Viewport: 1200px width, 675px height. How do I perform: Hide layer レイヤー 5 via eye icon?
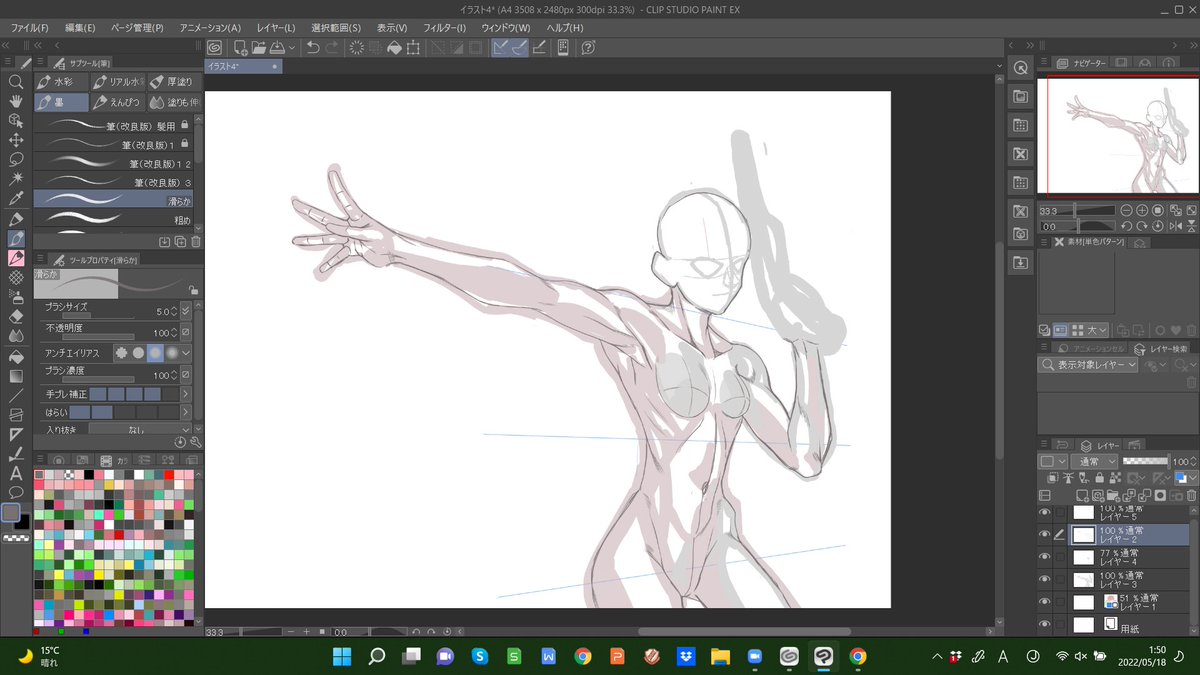(x=1045, y=512)
